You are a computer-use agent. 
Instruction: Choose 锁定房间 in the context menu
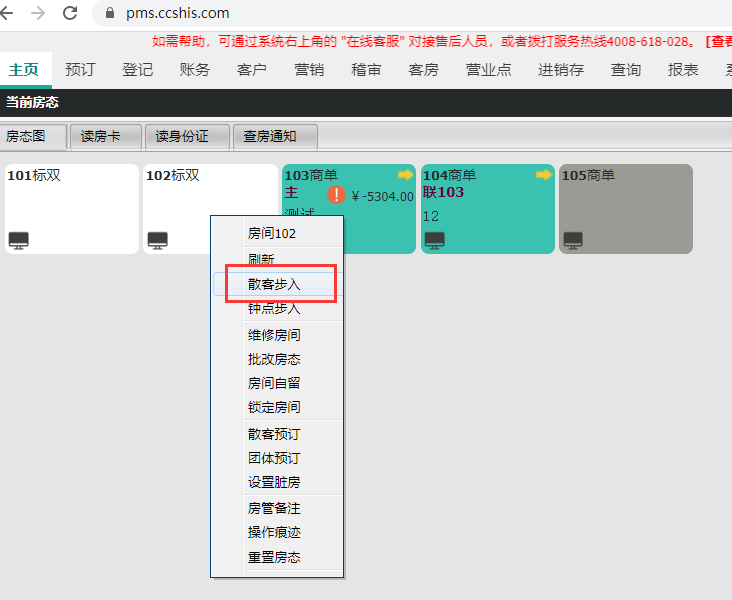click(x=274, y=407)
